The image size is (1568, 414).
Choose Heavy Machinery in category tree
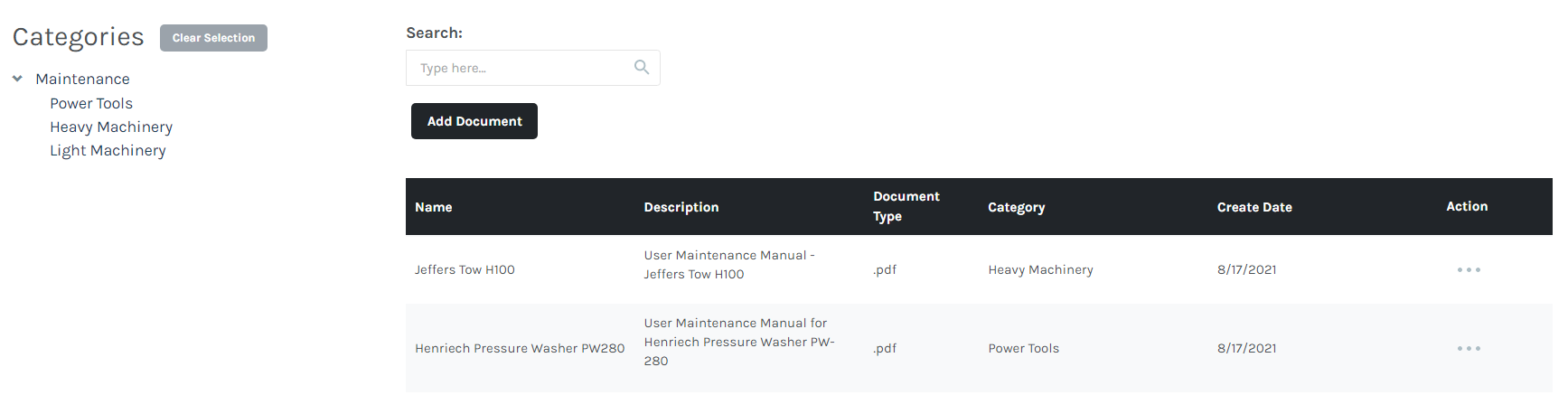tap(111, 127)
